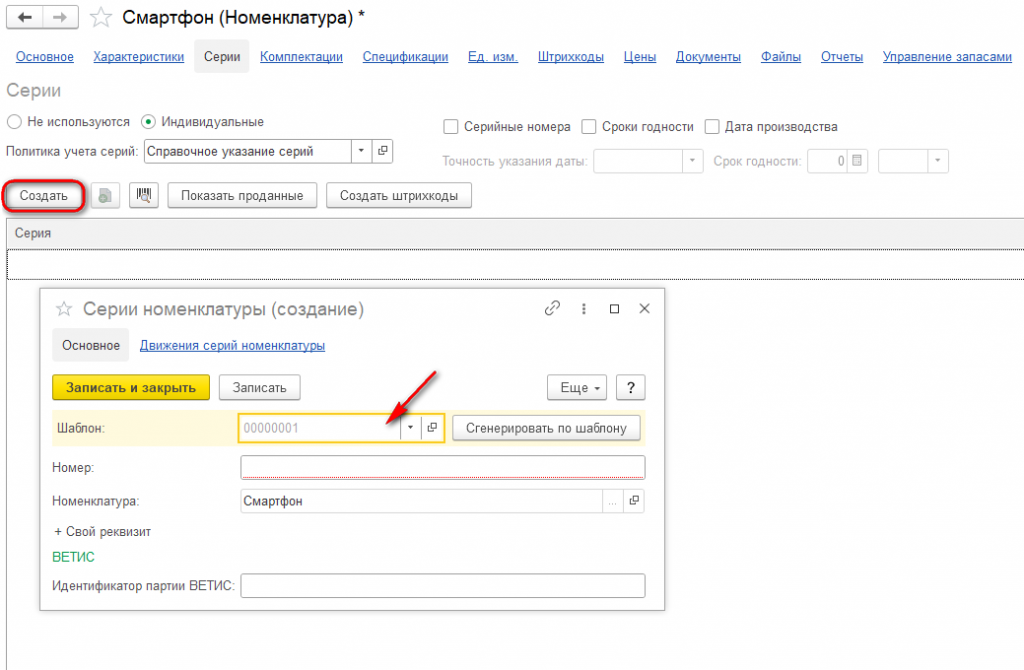
Task: Go to the Штрихкоды tab
Action: (571, 57)
